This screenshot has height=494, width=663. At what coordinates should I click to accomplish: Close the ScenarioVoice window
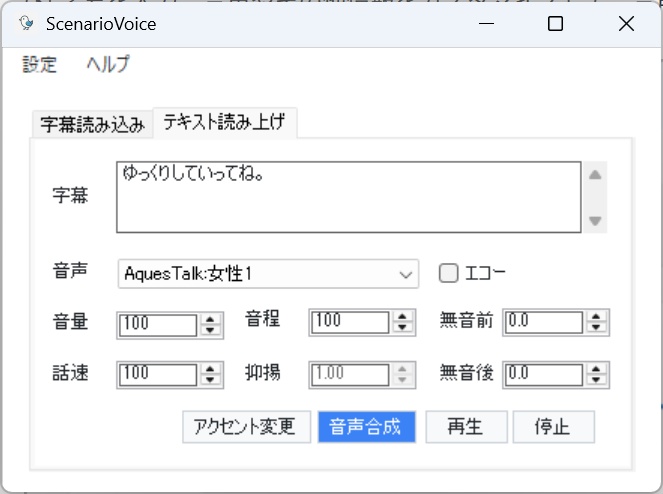click(x=626, y=24)
